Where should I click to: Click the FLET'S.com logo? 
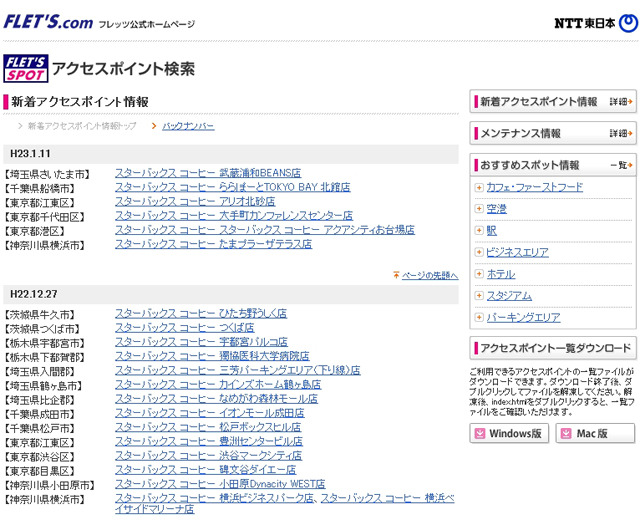[x=49, y=22]
